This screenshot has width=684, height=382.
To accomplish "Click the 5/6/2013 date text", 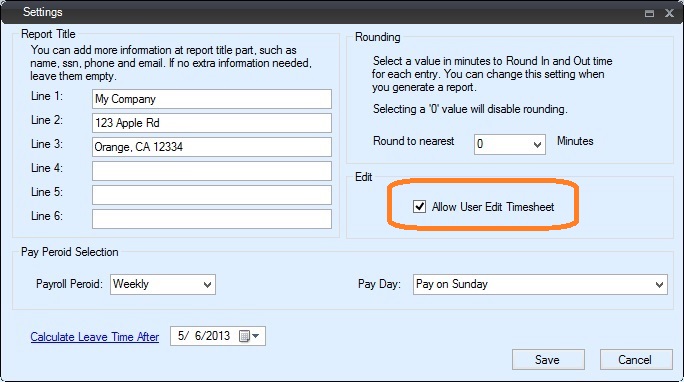I will [204, 336].
